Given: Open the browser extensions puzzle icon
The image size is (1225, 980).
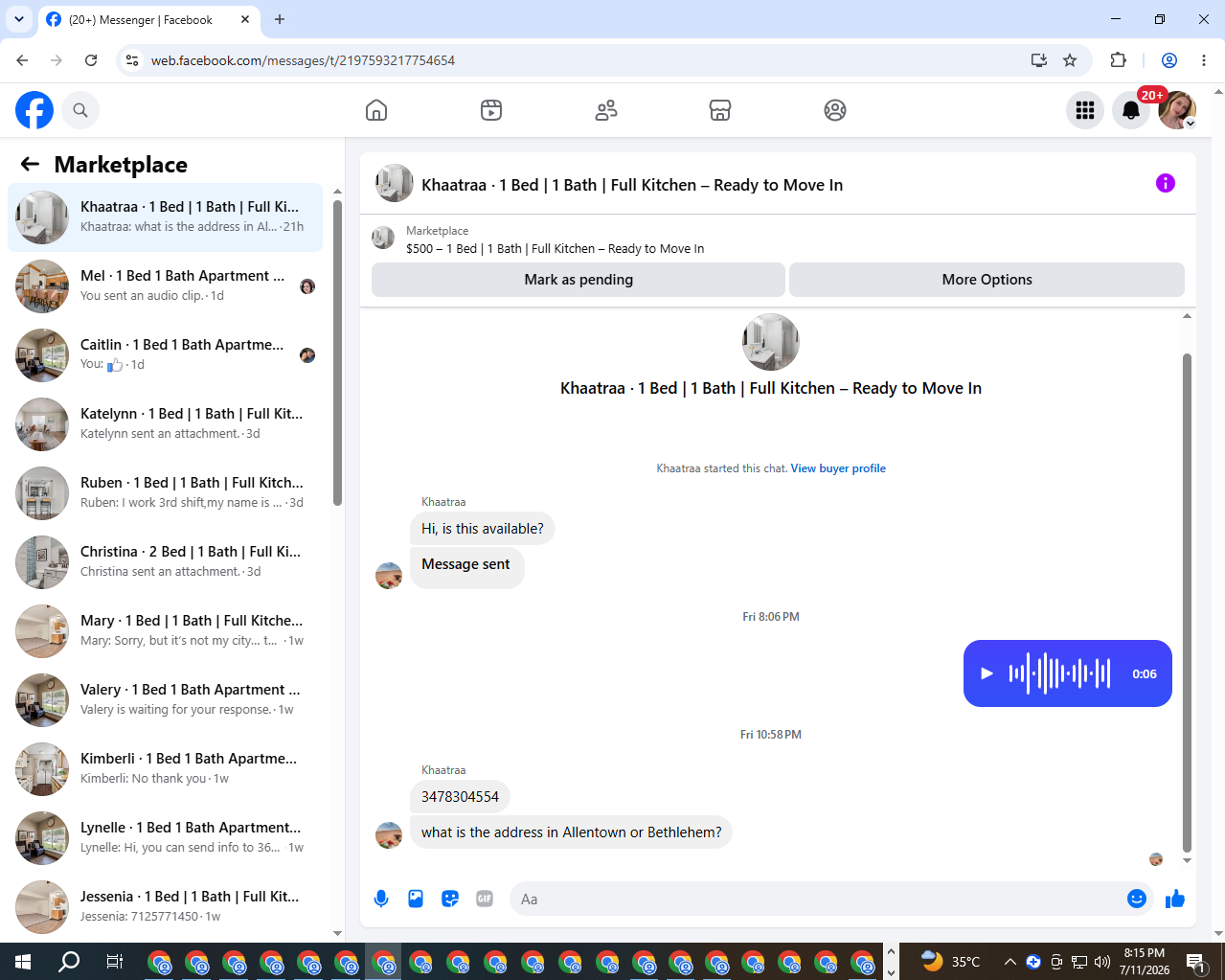Looking at the screenshot, I should tap(1118, 60).
